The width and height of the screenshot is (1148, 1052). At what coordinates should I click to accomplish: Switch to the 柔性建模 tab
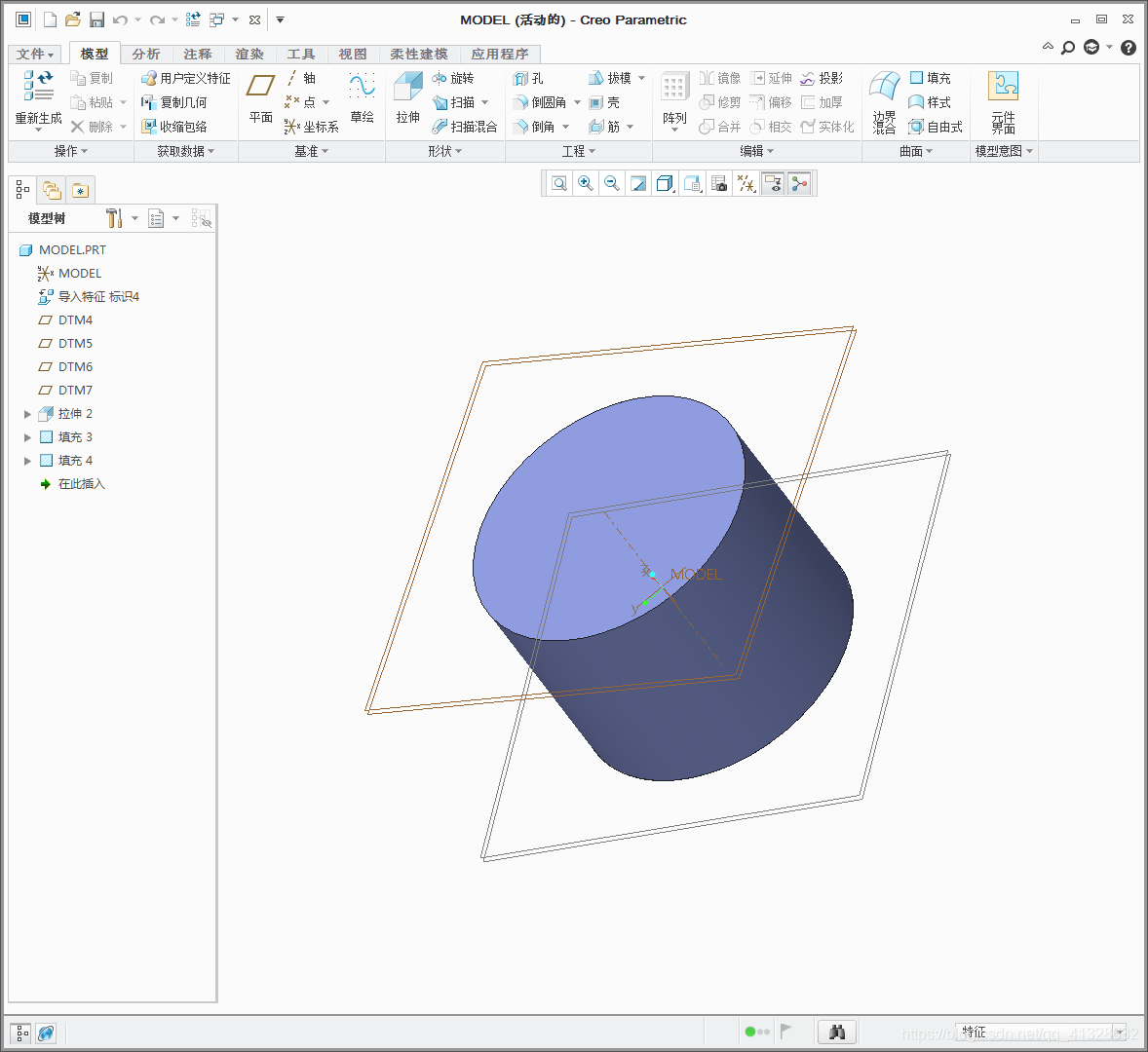point(419,55)
